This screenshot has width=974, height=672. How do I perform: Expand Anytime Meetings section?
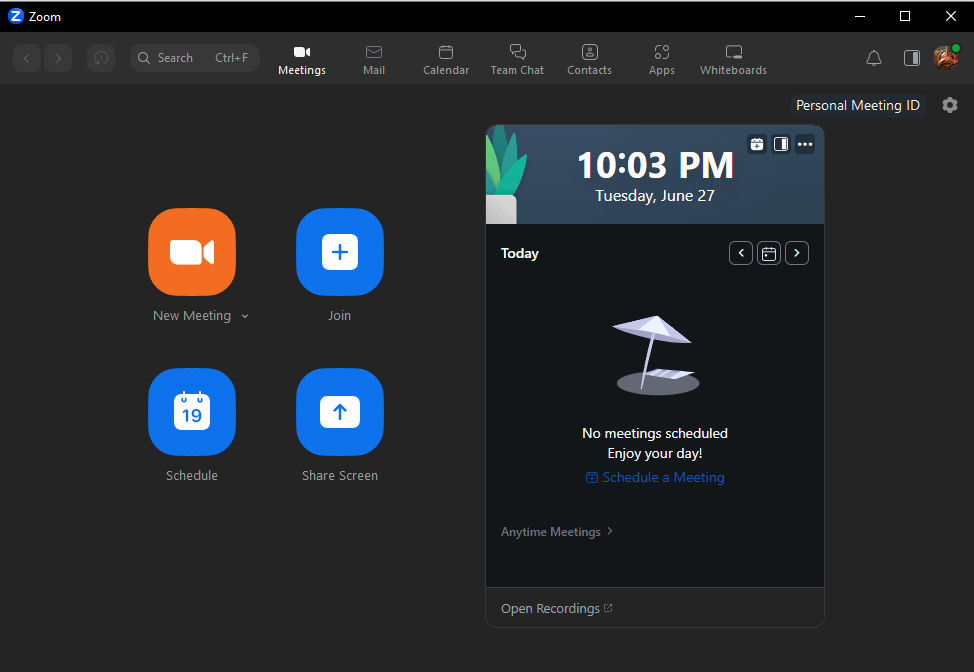(557, 532)
